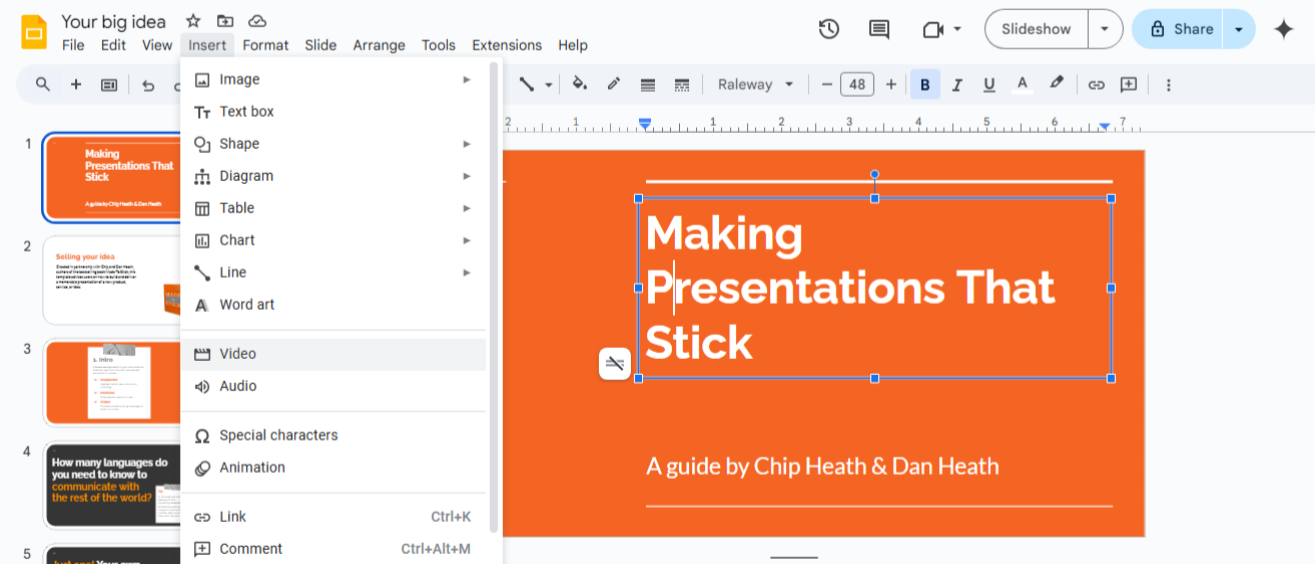The width and height of the screenshot is (1315, 564).
Task: Choose Special characters menu entry
Action: [333, 435]
